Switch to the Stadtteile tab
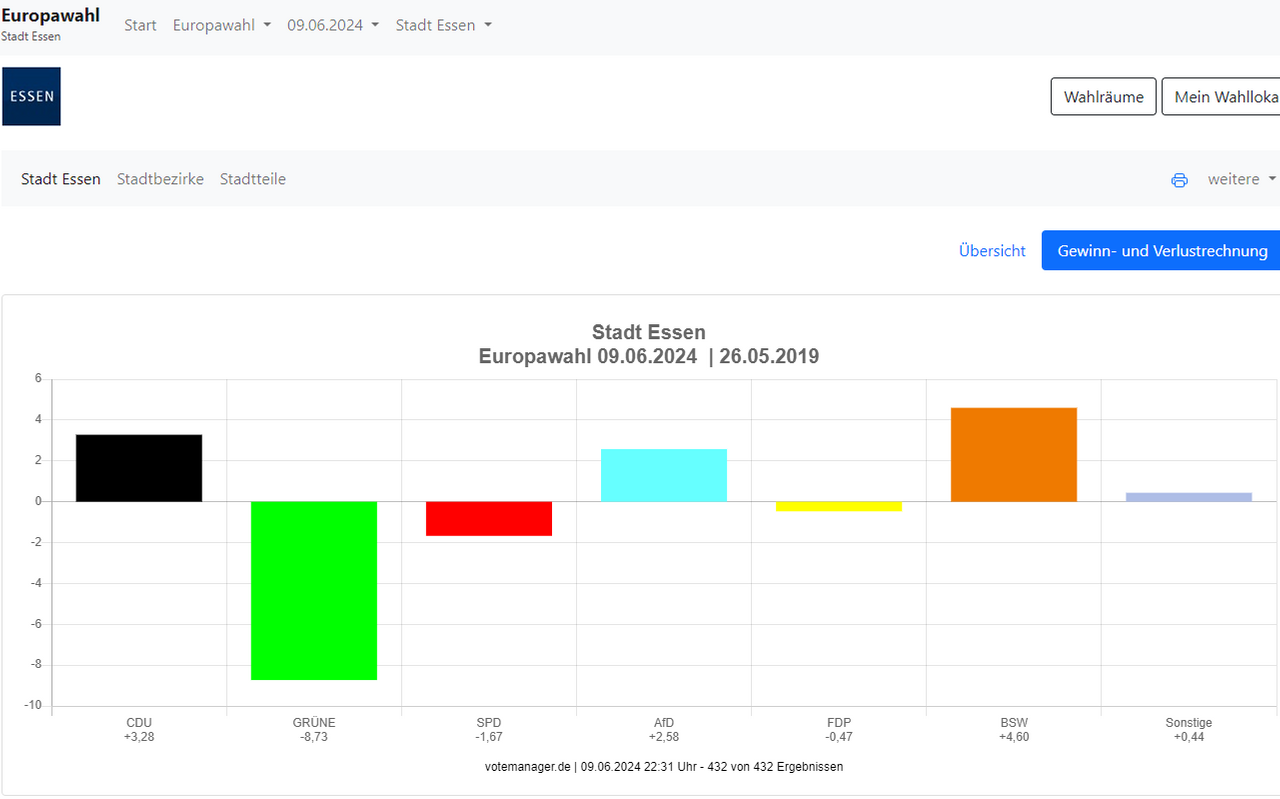 pos(253,179)
